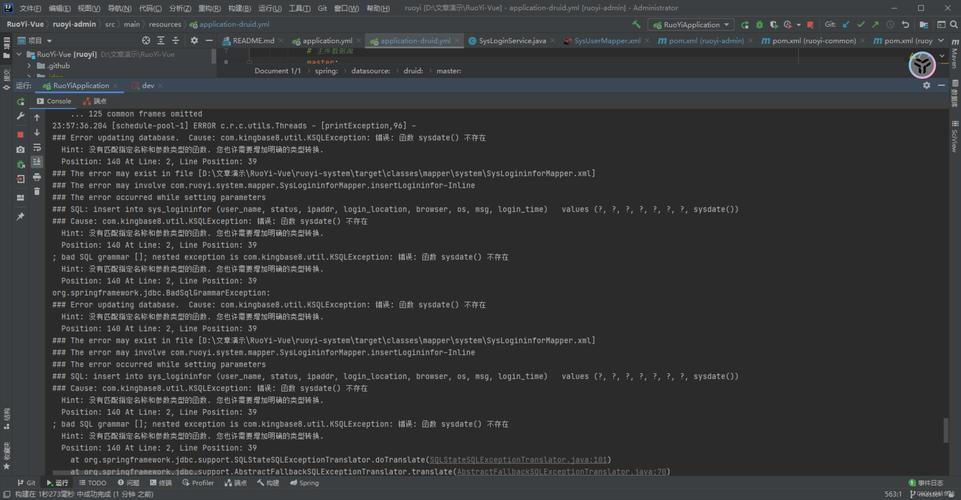Open the 帮助(H) menu
This screenshot has height=500, width=961.
coord(378,8)
